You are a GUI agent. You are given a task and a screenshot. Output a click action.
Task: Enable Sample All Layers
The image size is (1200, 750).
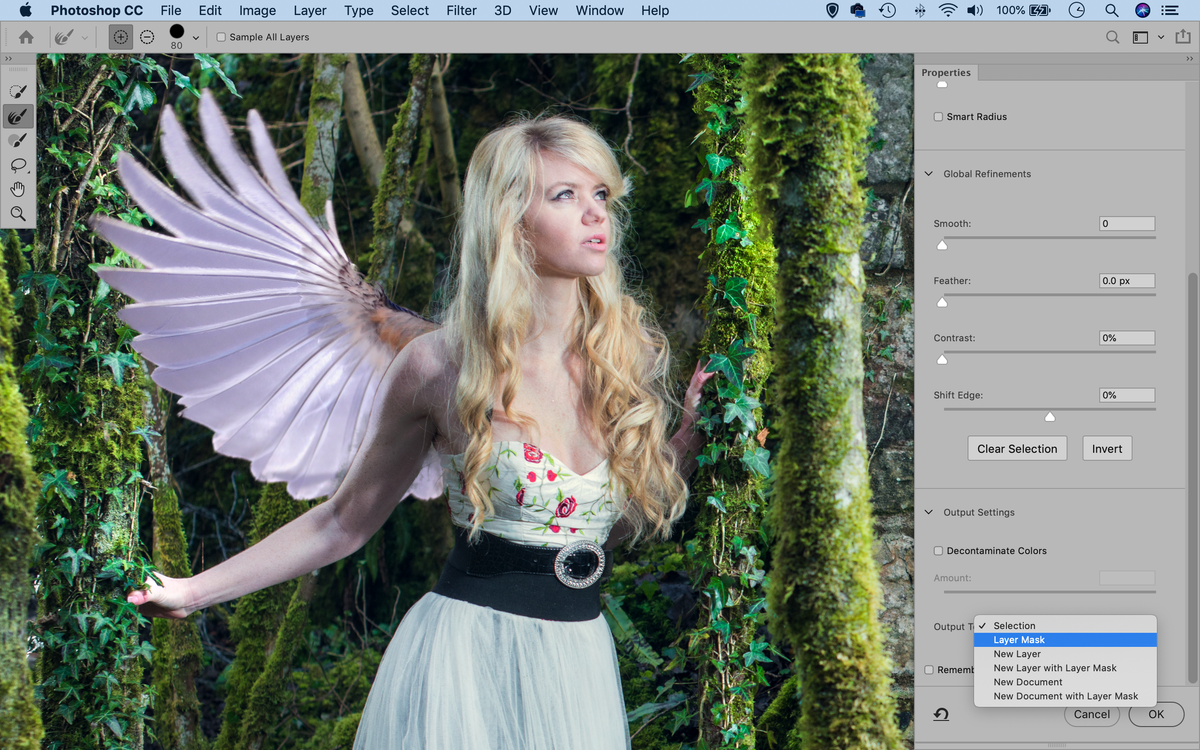[221, 36]
